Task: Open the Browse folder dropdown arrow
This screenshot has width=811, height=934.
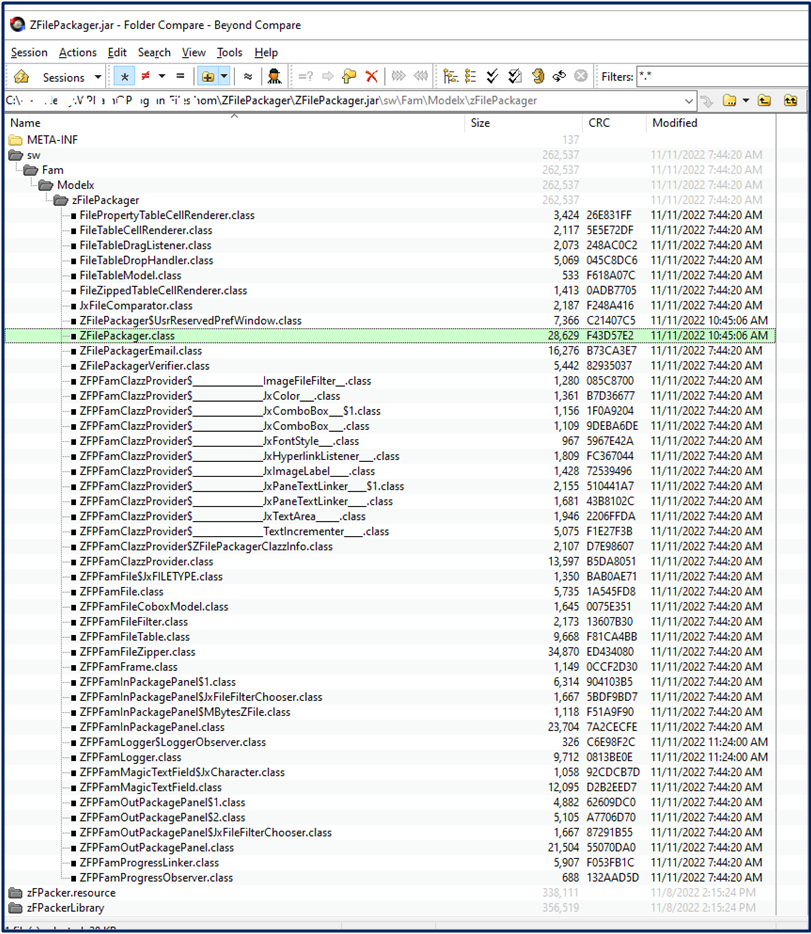Action: (745, 101)
